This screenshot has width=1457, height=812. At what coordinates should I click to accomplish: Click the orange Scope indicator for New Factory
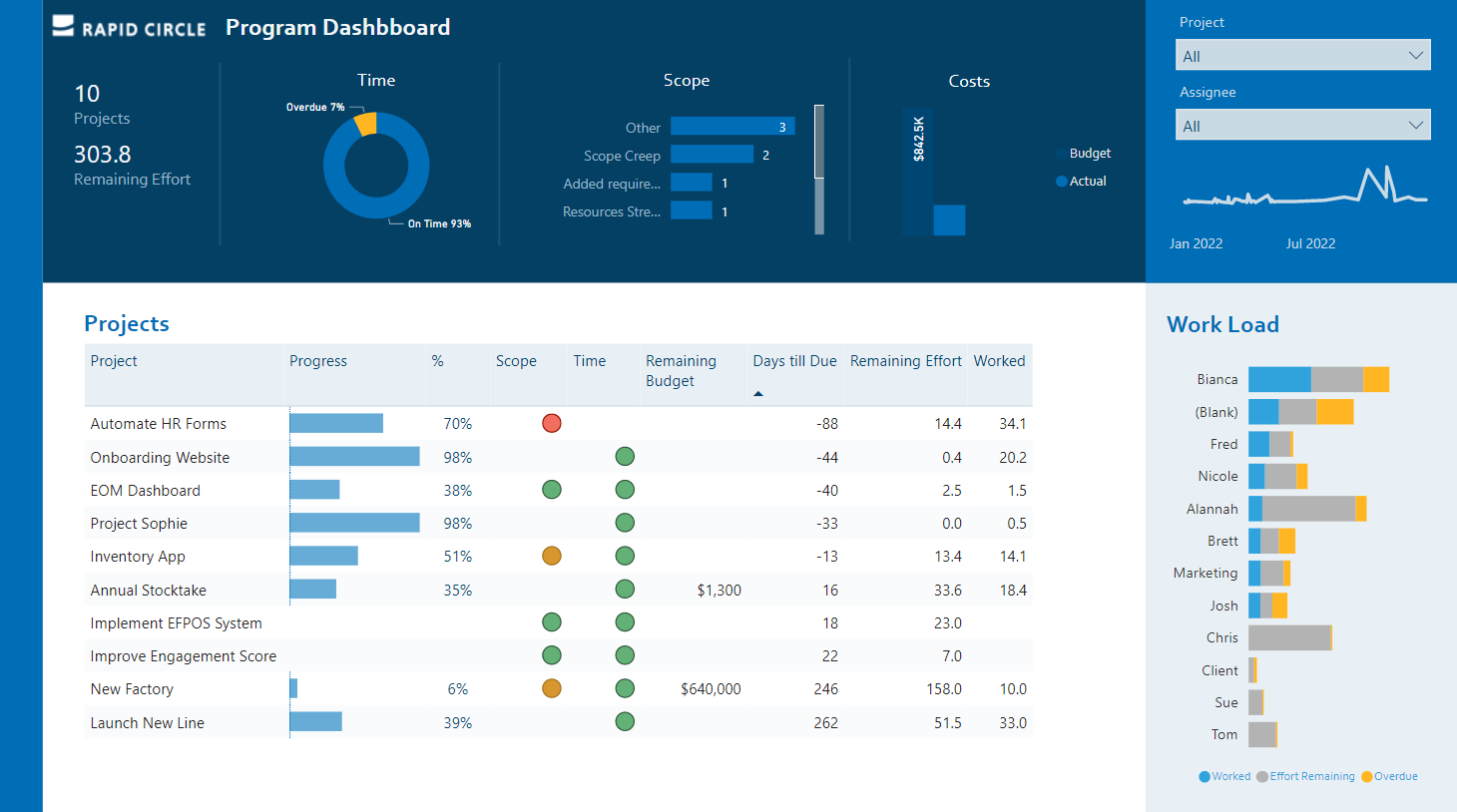click(x=552, y=688)
